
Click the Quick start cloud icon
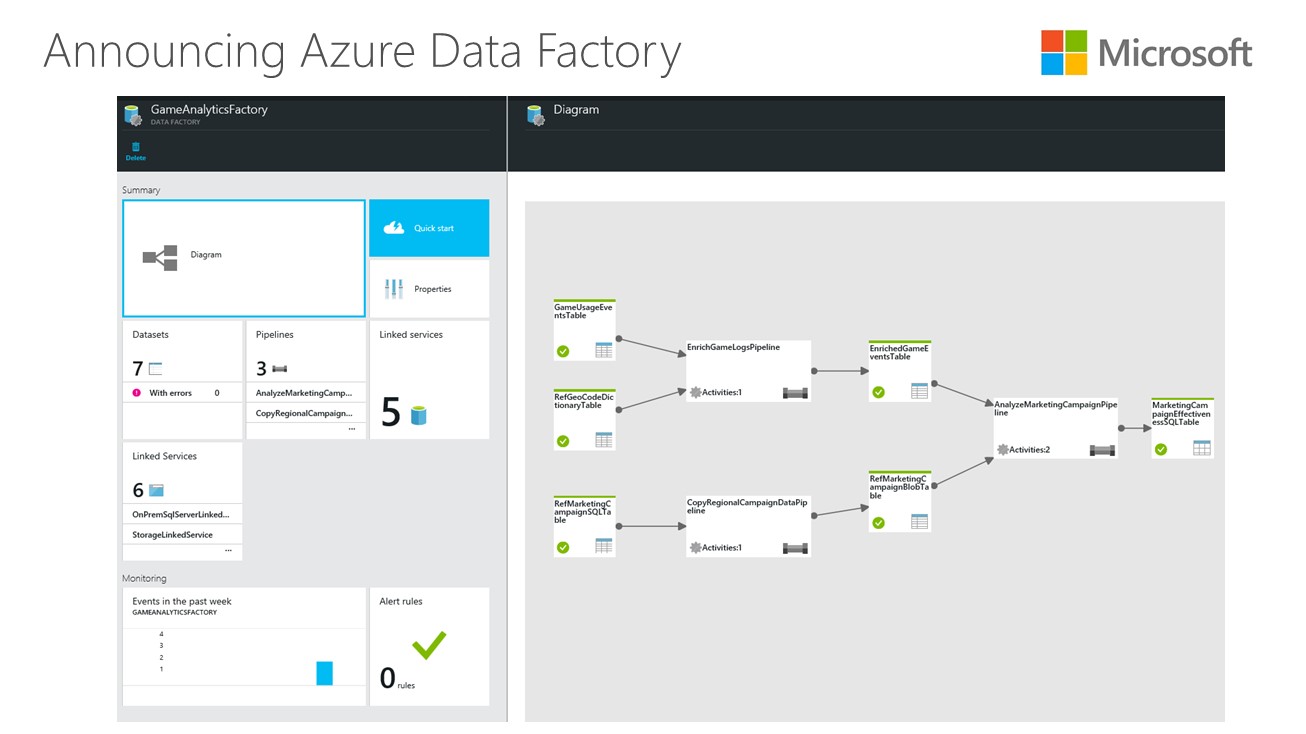393,228
